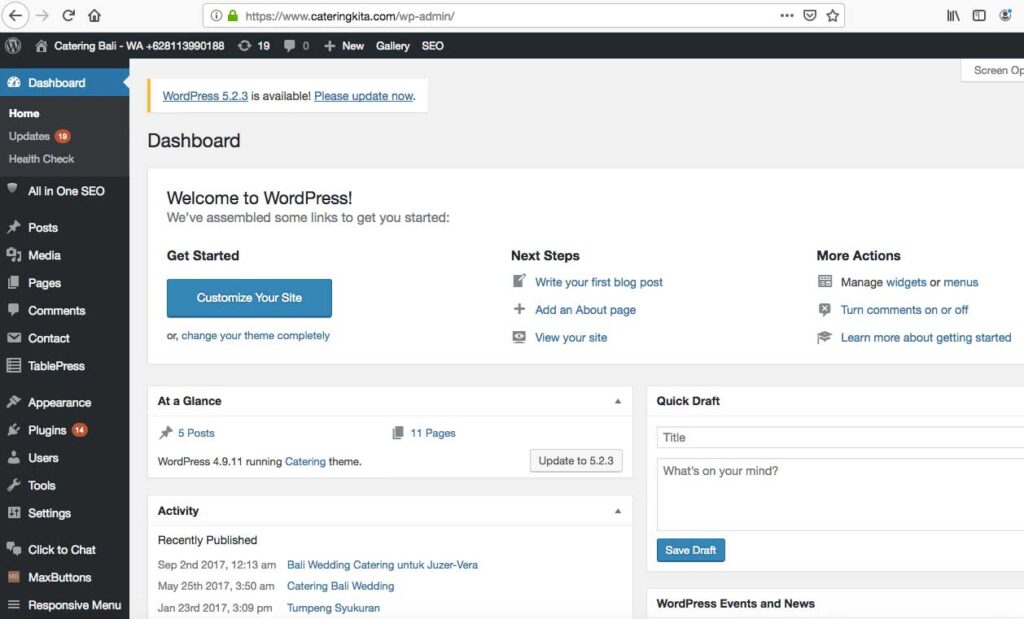This screenshot has height=619, width=1024.
Task: Click the WordPress logo in admin bar
Action: [x=13, y=46]
